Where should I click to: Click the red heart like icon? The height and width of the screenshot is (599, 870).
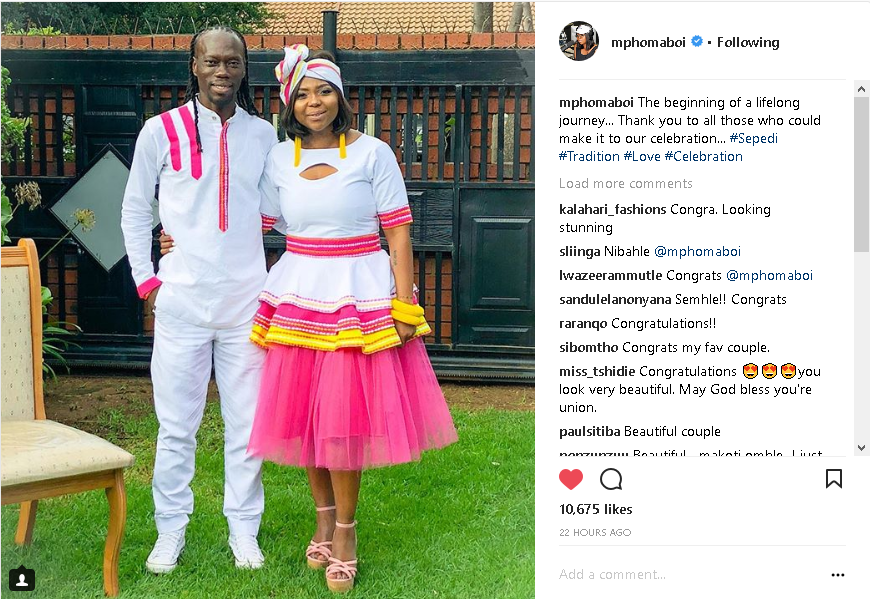tap(570, 479)
